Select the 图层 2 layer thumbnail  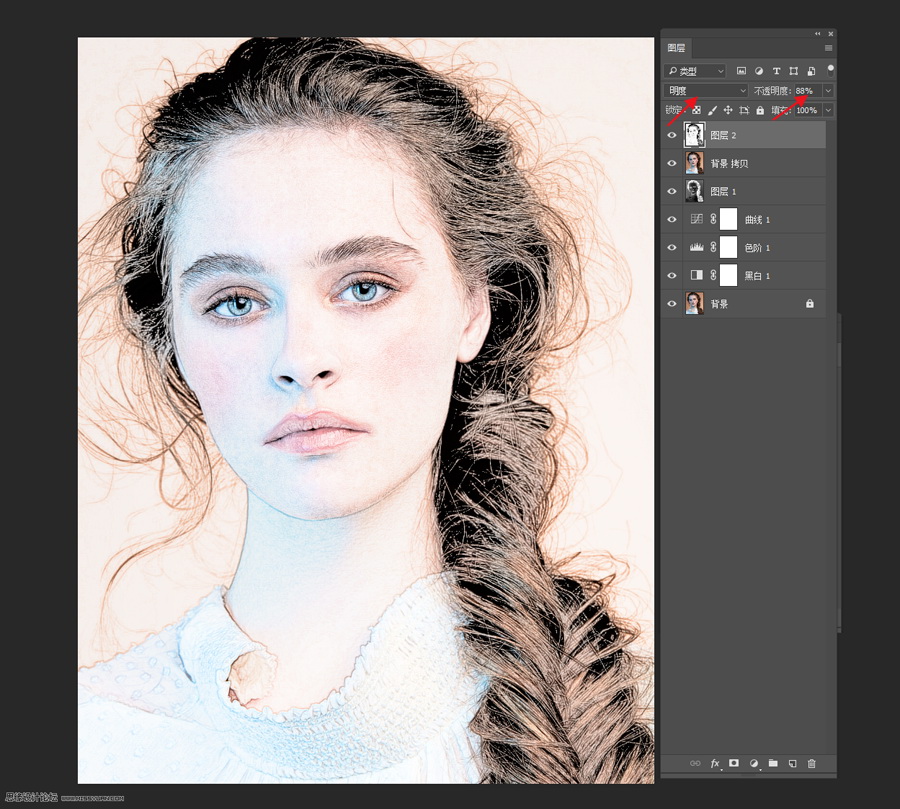(695, 136)
